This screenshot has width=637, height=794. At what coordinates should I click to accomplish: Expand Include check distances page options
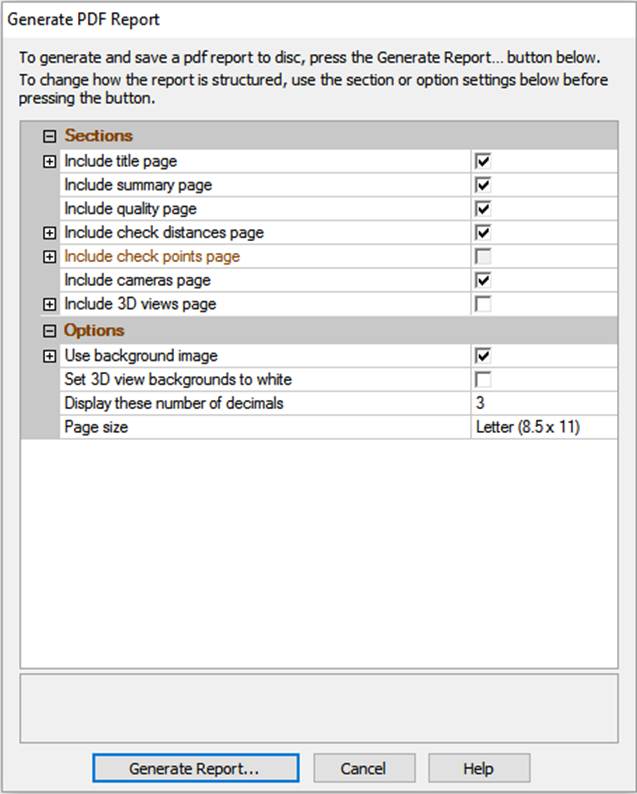click(x=49, y=233)
